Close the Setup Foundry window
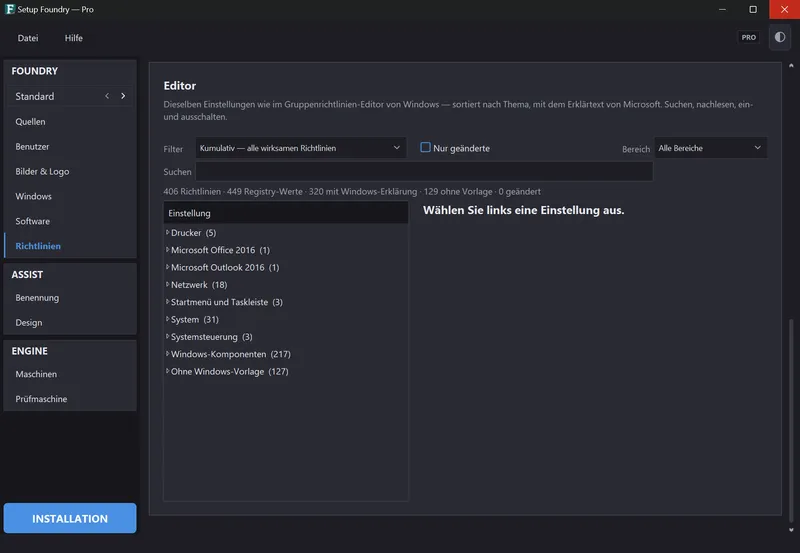The height and width of the screenshot is (553, 800). [x=784, y=9]
